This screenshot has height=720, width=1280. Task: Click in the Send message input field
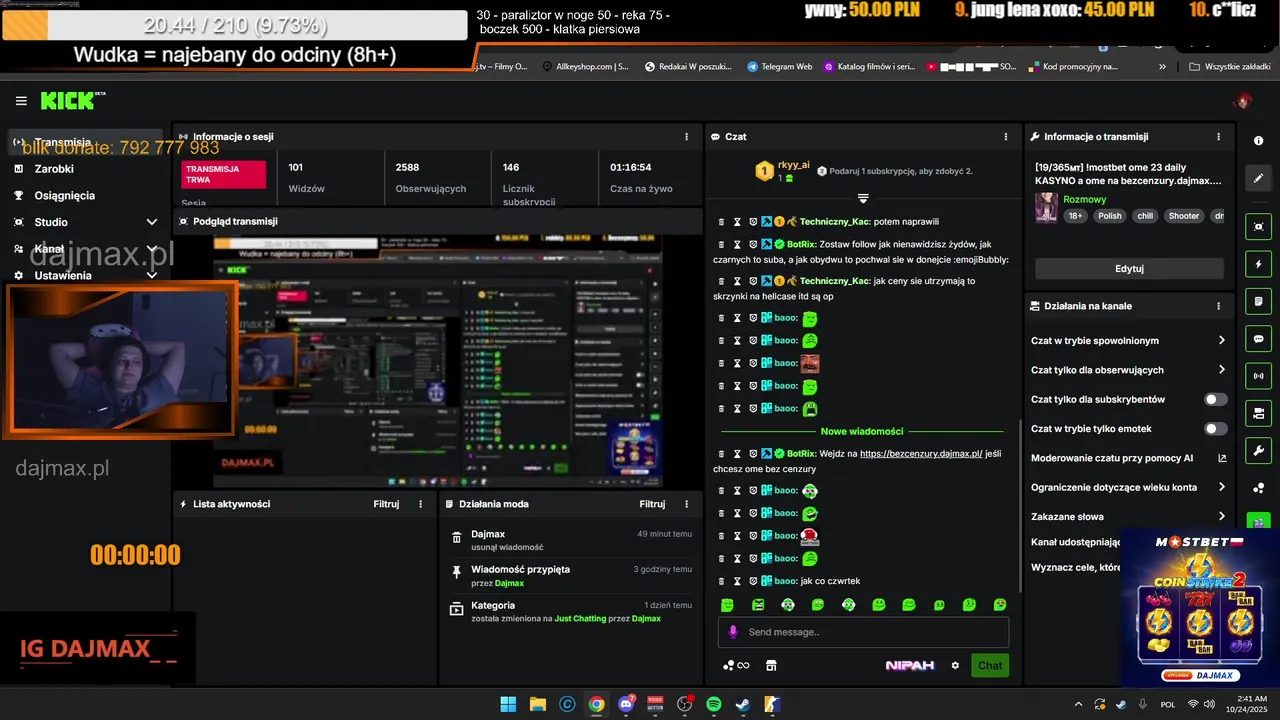[x=863, y=632]
